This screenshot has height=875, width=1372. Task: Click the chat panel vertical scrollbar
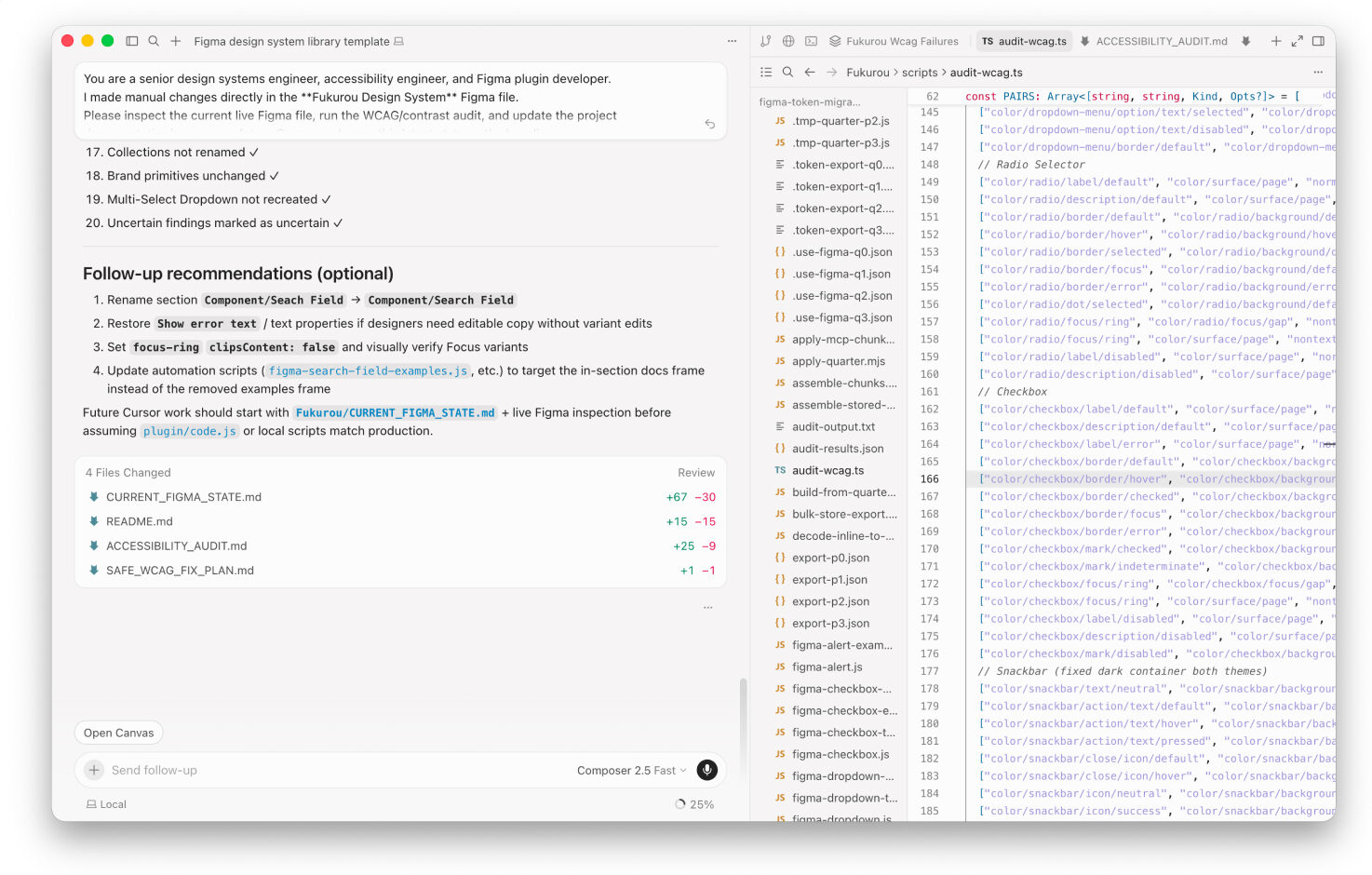point(743,729)
